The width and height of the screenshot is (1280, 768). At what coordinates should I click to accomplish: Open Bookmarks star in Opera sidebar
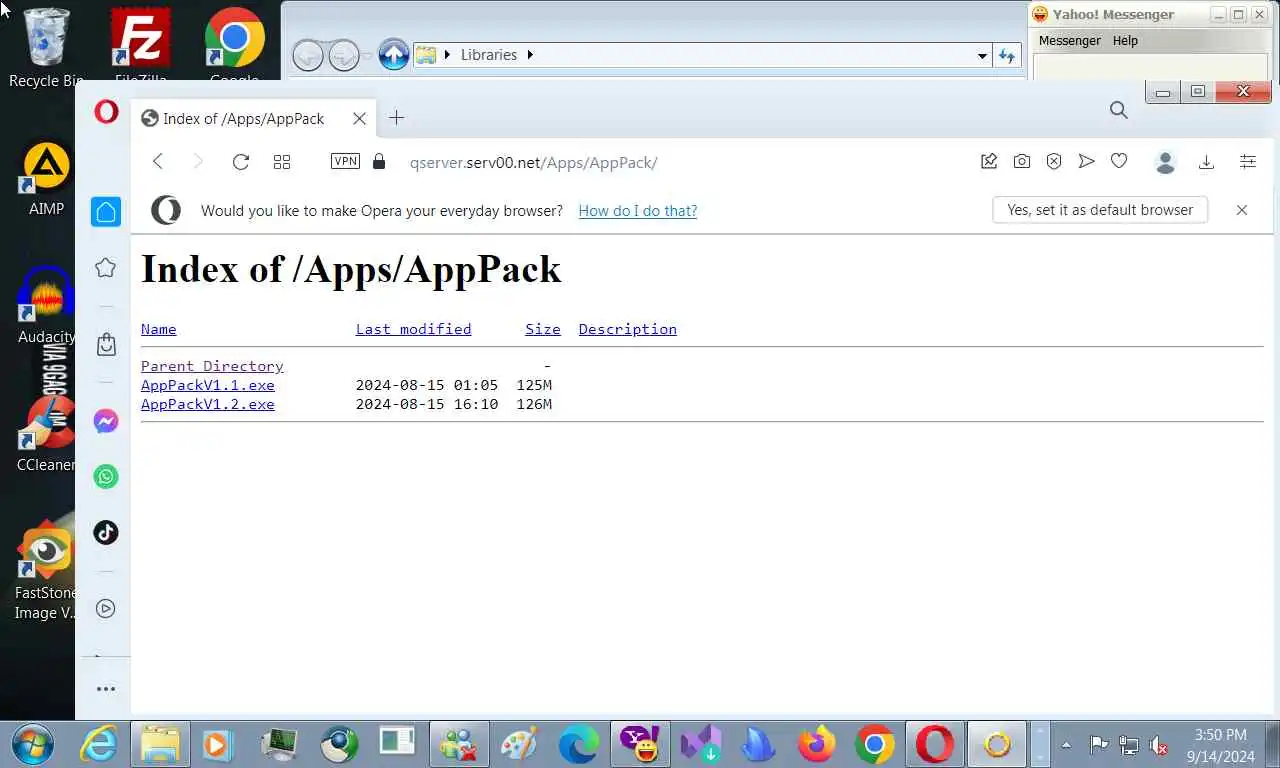pyautogui.click(x=106, y=267)
